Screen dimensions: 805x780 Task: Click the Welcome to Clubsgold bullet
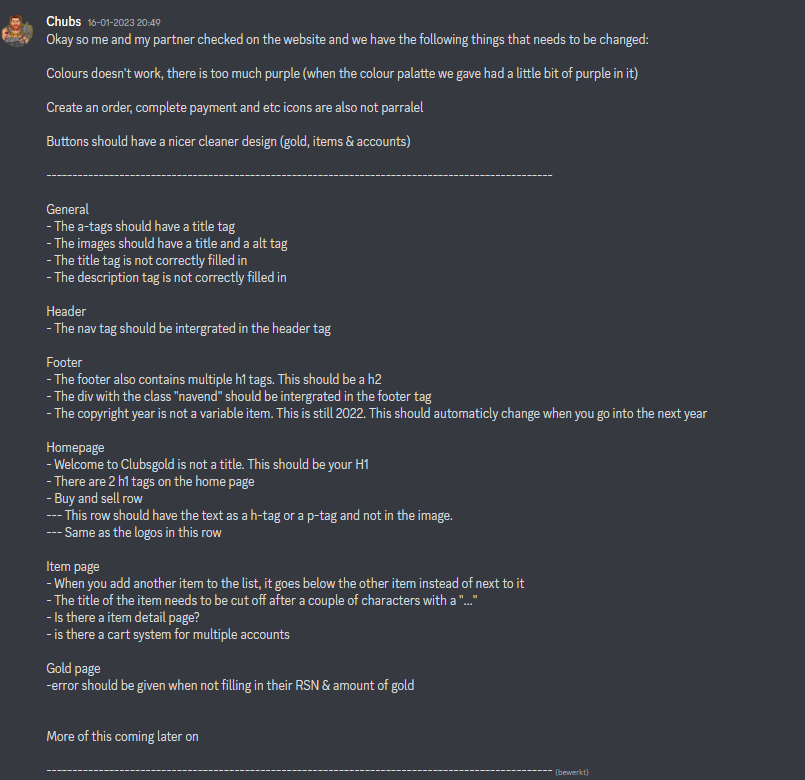click(x=207, y=465)
